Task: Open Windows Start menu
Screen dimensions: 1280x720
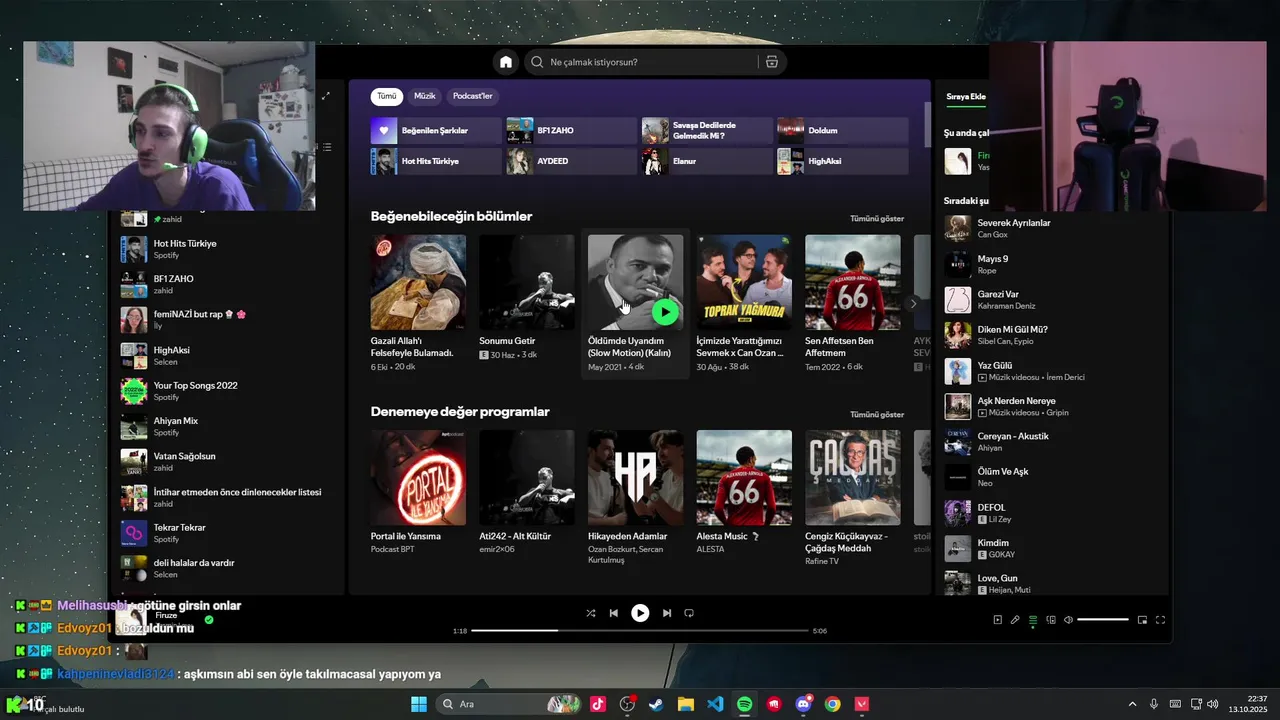Action: pos(419,704)
